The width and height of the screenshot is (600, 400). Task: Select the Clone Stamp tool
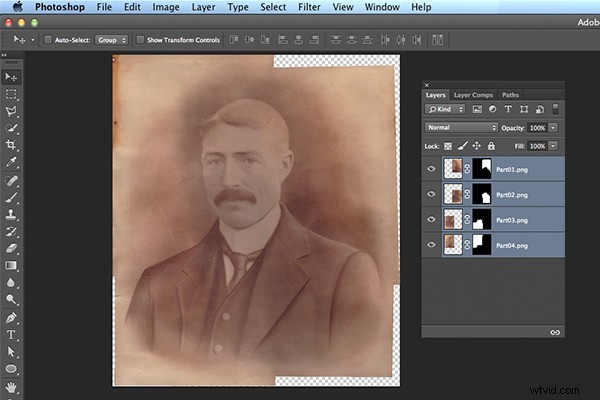(x=12, y=214)
